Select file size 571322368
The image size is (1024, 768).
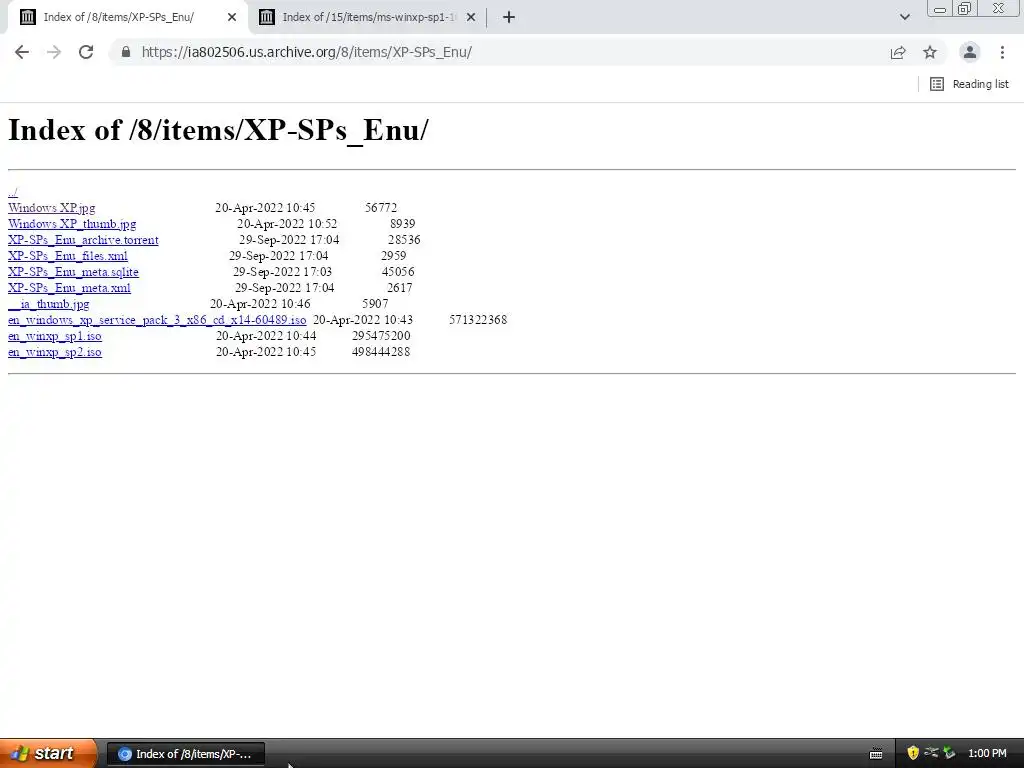(x=478, y=320)
